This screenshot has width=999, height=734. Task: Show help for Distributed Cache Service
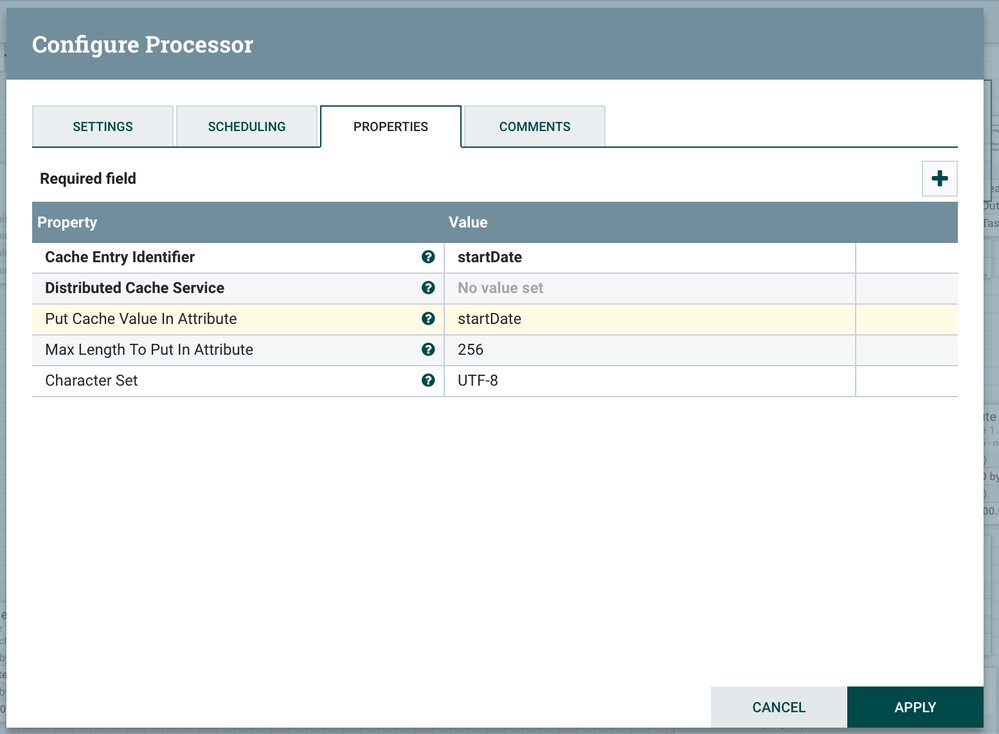click(x=428, y=288)
